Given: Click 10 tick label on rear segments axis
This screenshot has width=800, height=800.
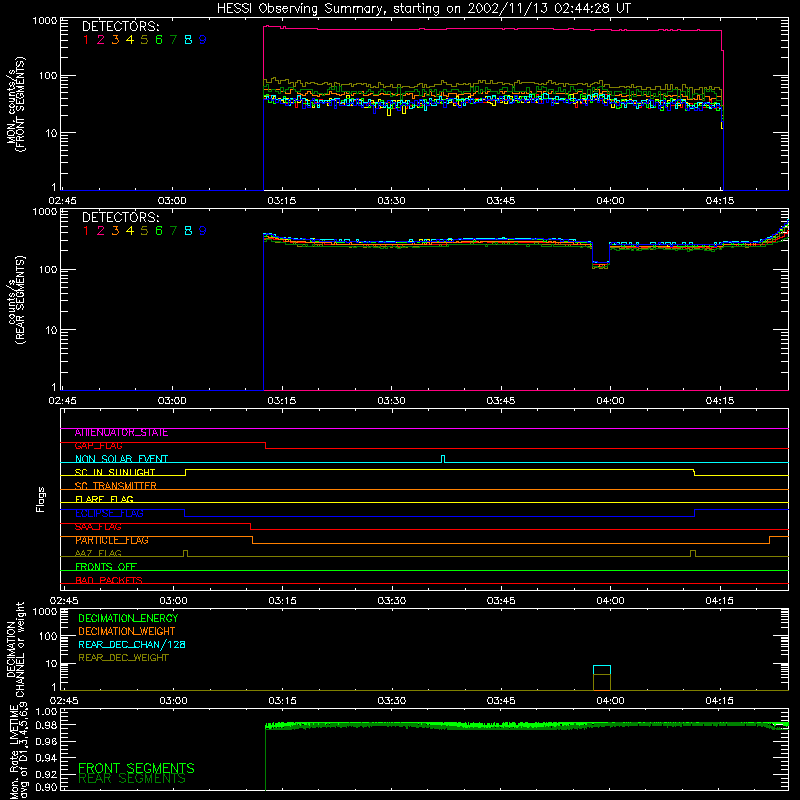Looking at the screenshot, I should (x=52, y=330).
